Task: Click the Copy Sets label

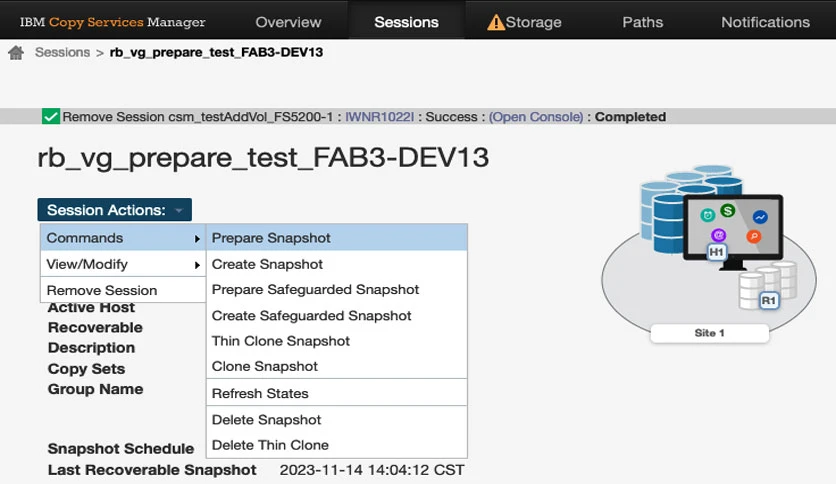Action: [x=86, y=369]
